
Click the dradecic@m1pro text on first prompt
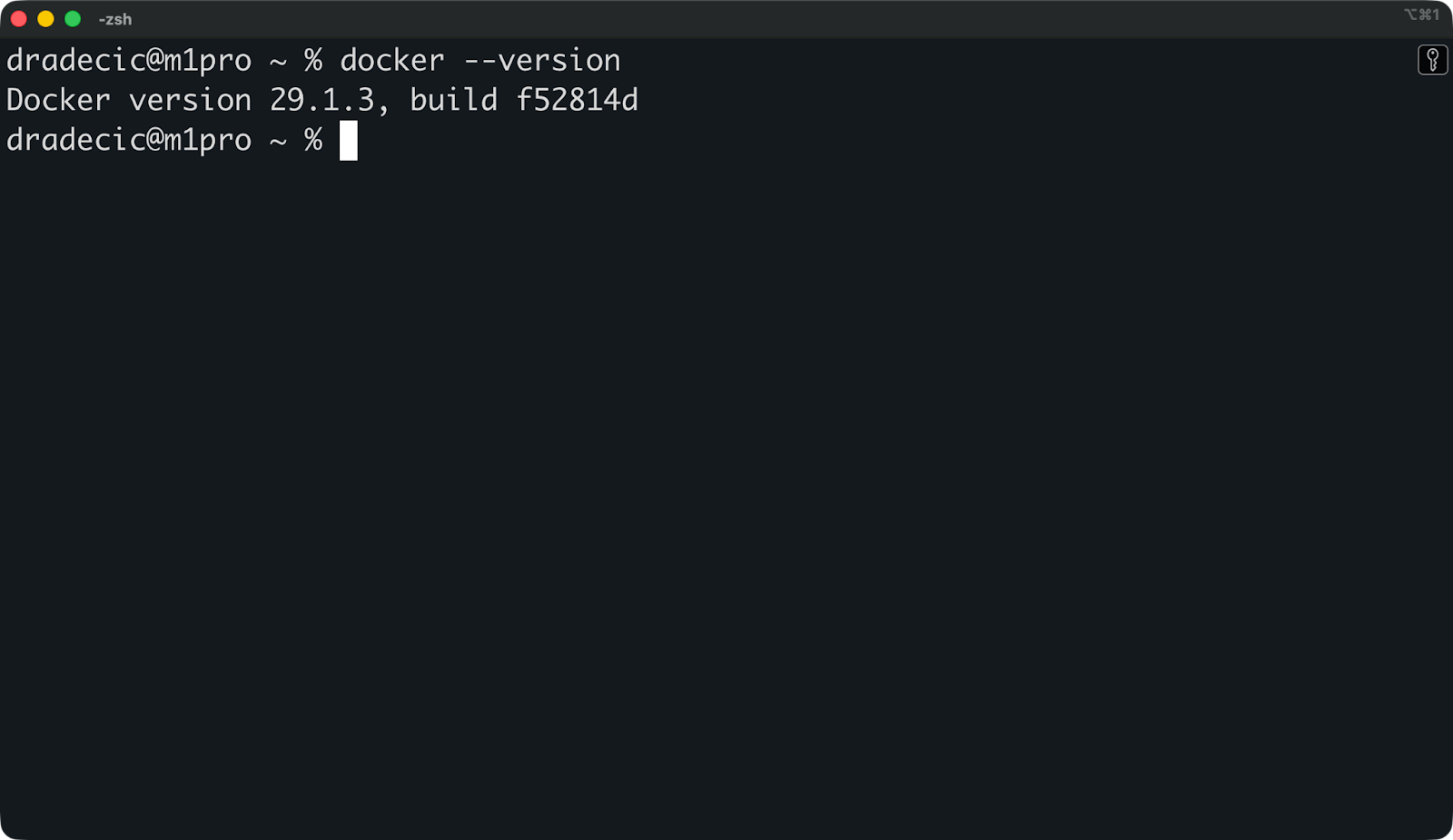(127, 60)
